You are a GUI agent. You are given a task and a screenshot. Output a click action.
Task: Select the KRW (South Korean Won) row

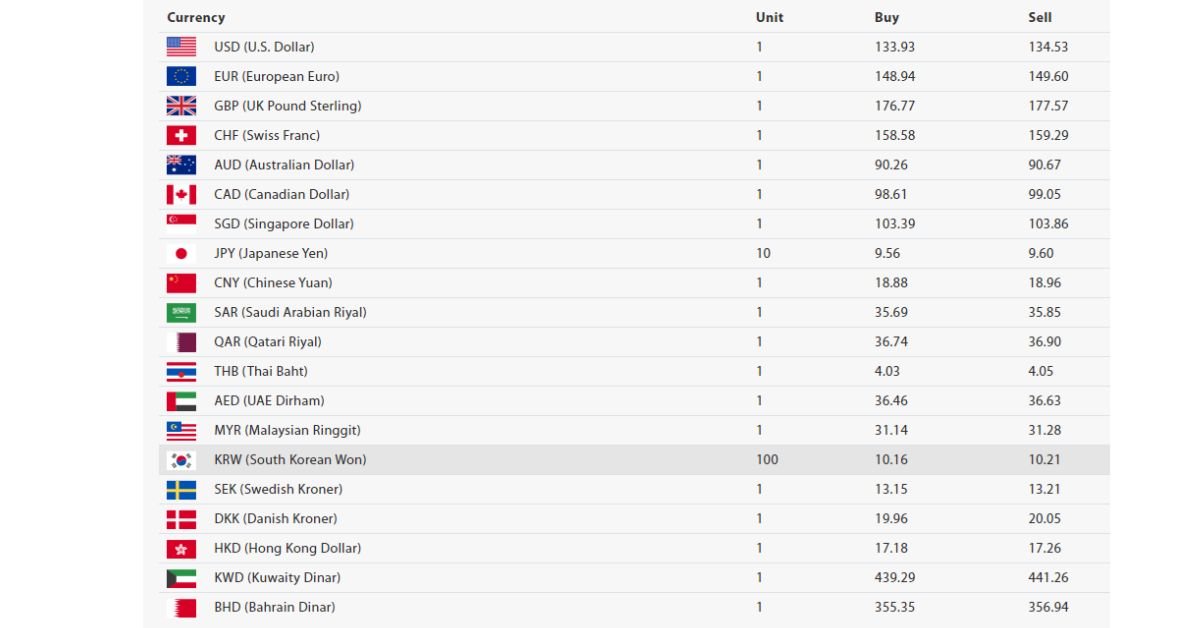[634, 460]
